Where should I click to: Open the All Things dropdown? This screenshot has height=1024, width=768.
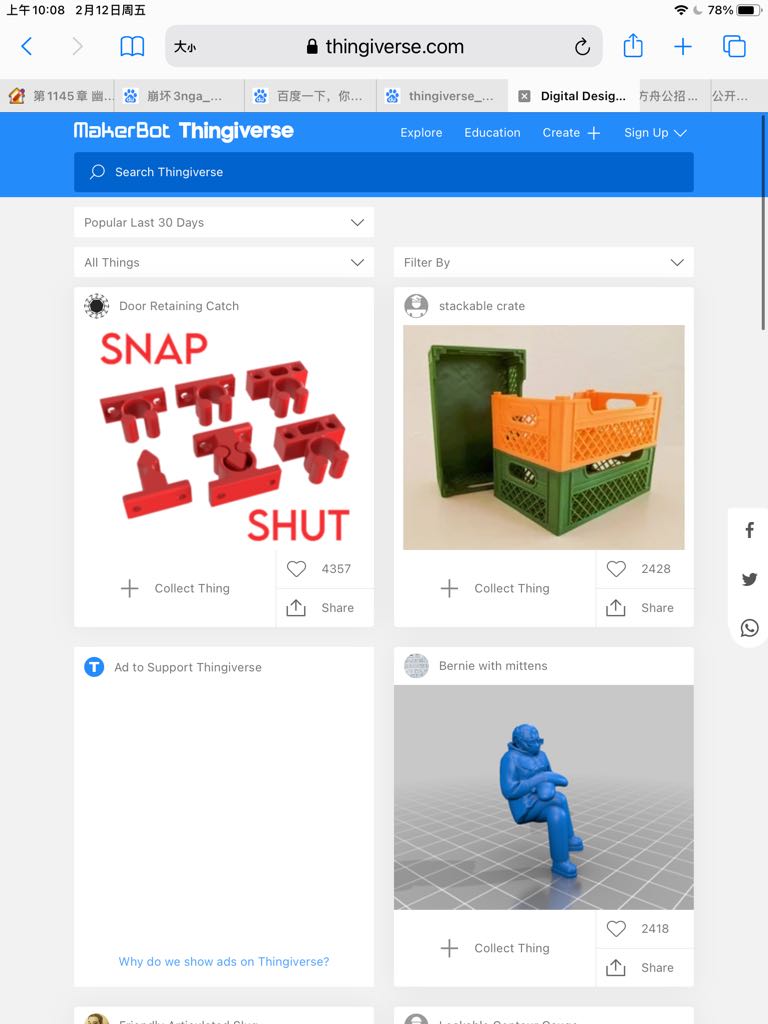224,263
